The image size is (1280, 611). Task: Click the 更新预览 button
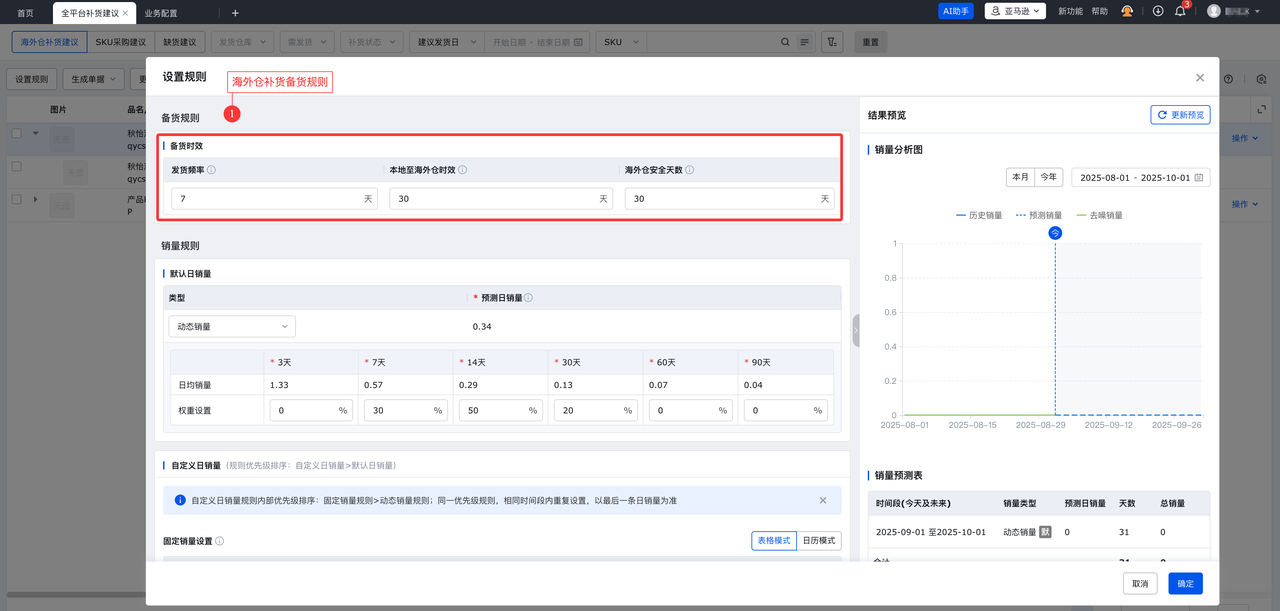(x=1180, y=115)
